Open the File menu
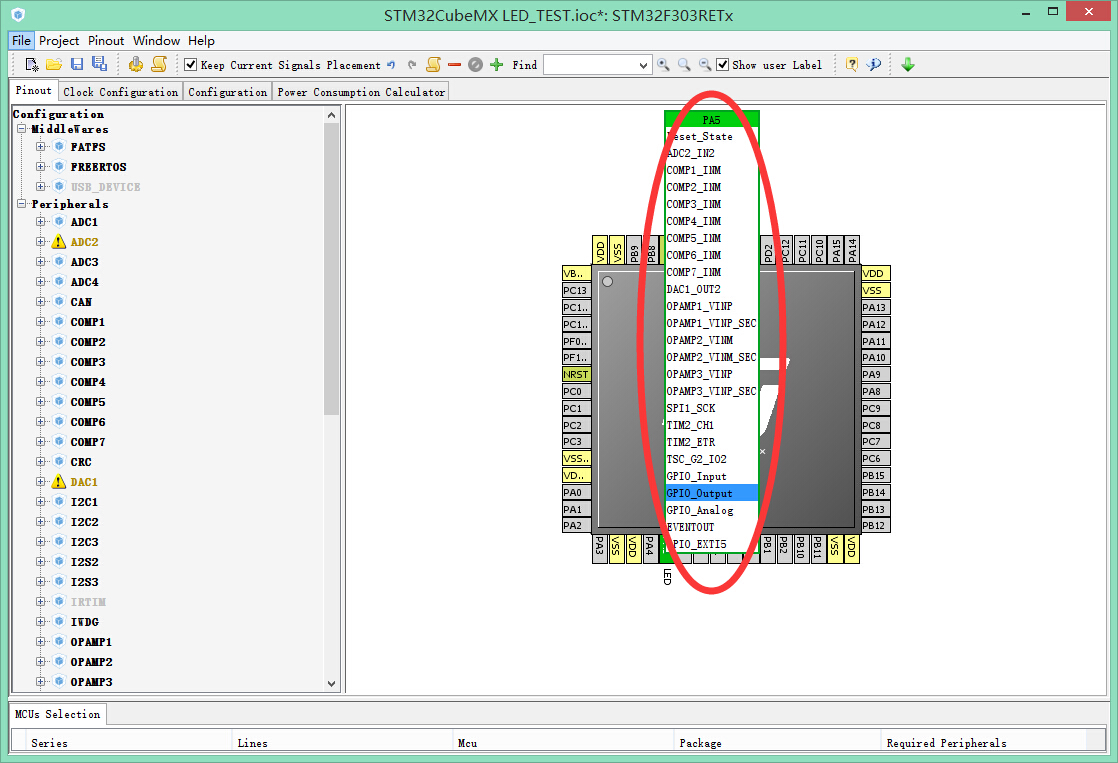1118x763 pixels. pos(21,41)
